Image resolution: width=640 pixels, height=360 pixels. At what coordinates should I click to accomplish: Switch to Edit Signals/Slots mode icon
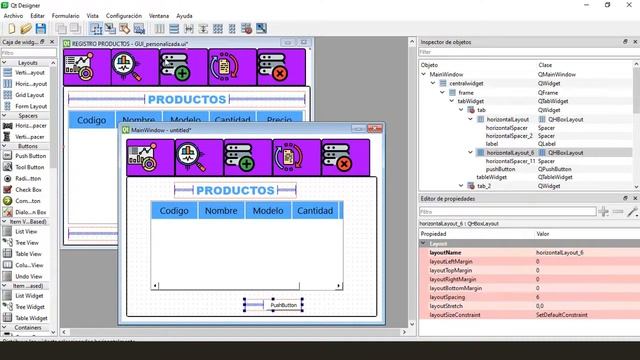tap(110, 29)
